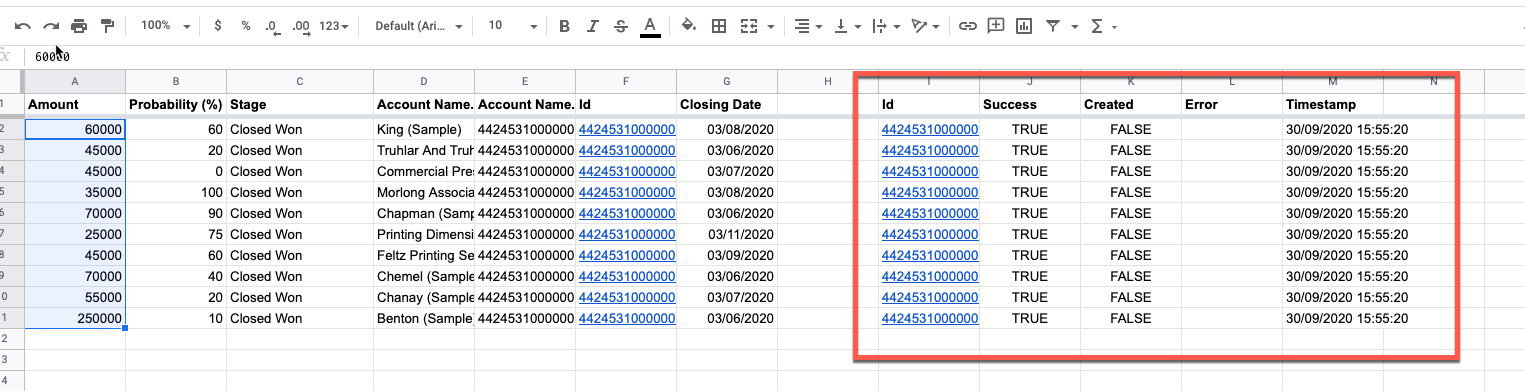Select the King (Sample) account cell

point(424,129)
